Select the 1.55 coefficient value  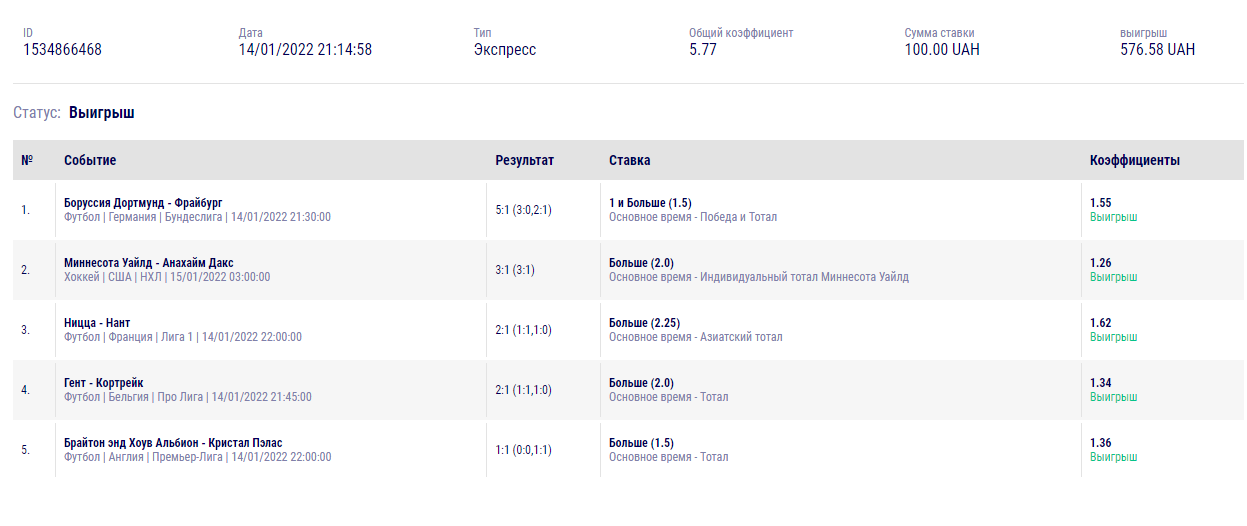click(x=1100, y=203)
